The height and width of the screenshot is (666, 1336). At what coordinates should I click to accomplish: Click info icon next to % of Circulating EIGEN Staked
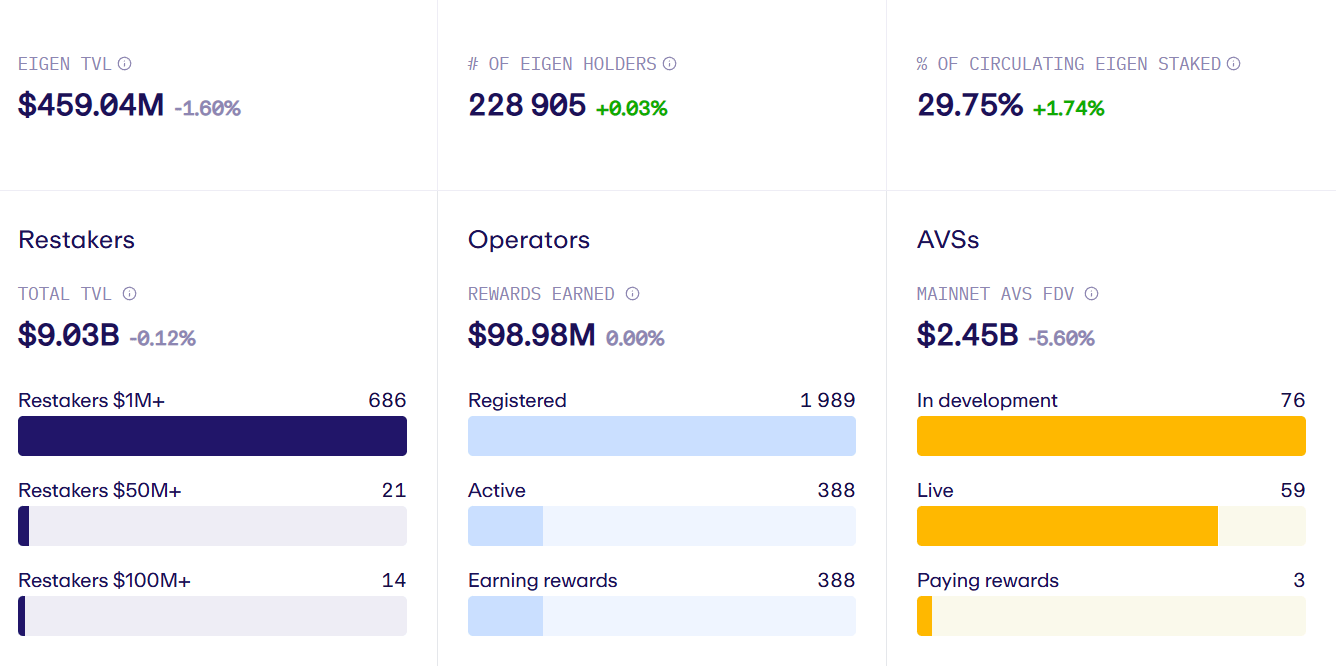(x=1234, y=64)
